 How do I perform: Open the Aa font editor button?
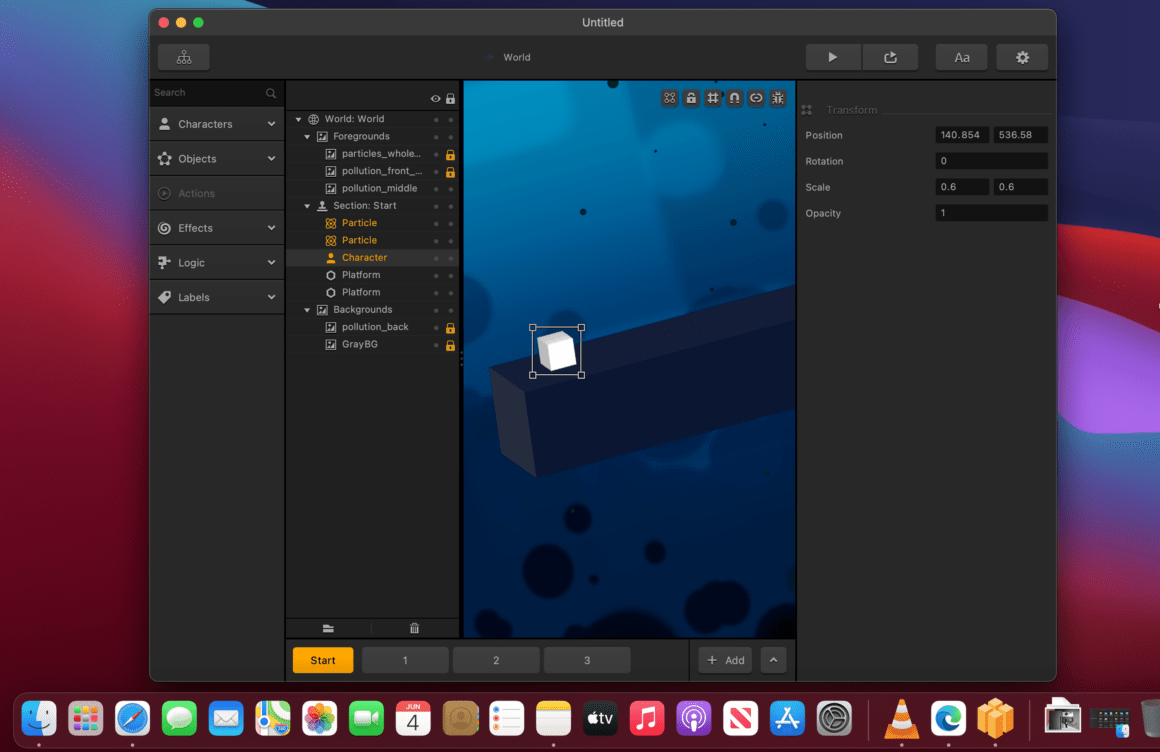pos(961,57)
